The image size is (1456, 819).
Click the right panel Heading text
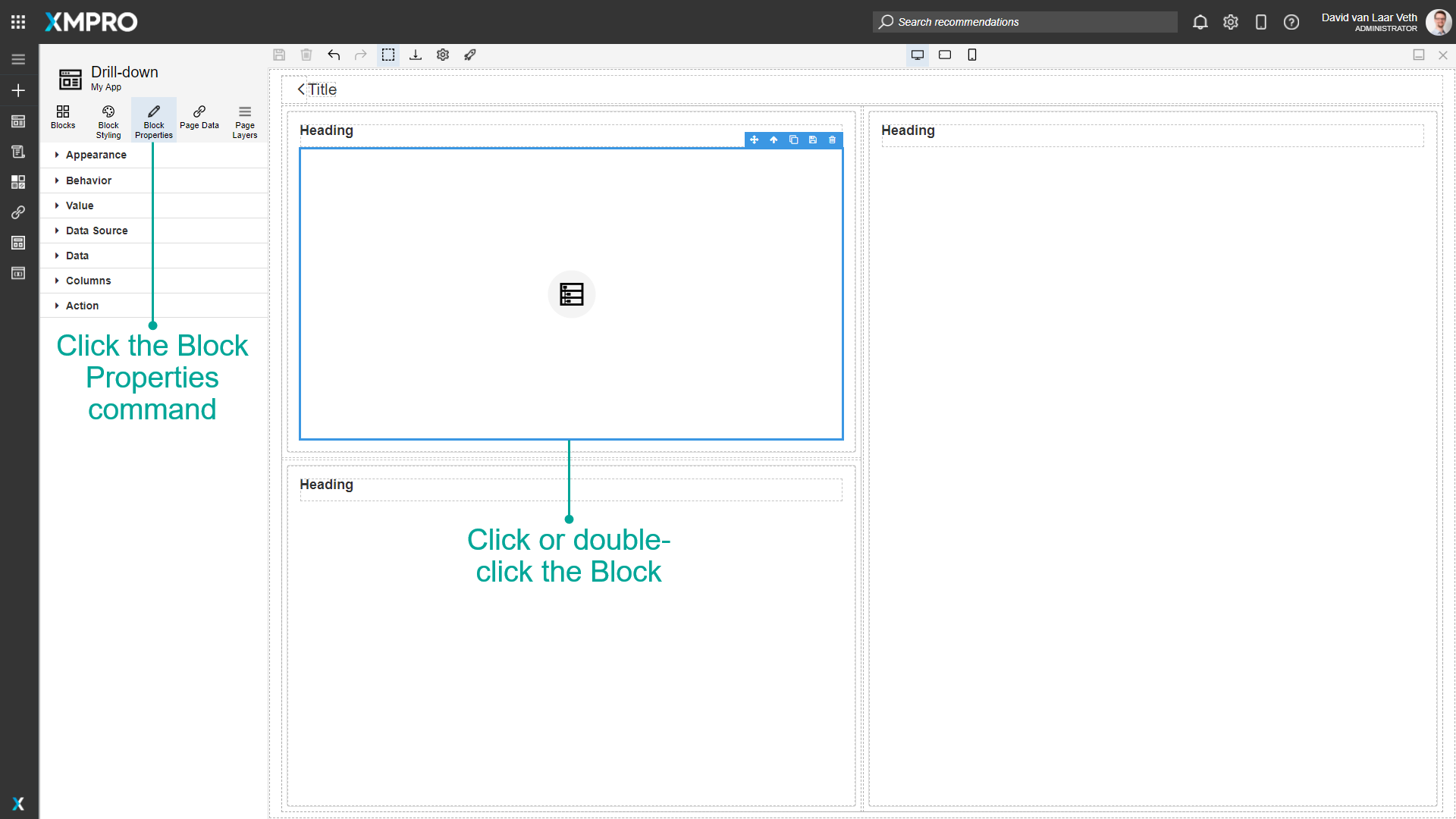click(908, 130)
